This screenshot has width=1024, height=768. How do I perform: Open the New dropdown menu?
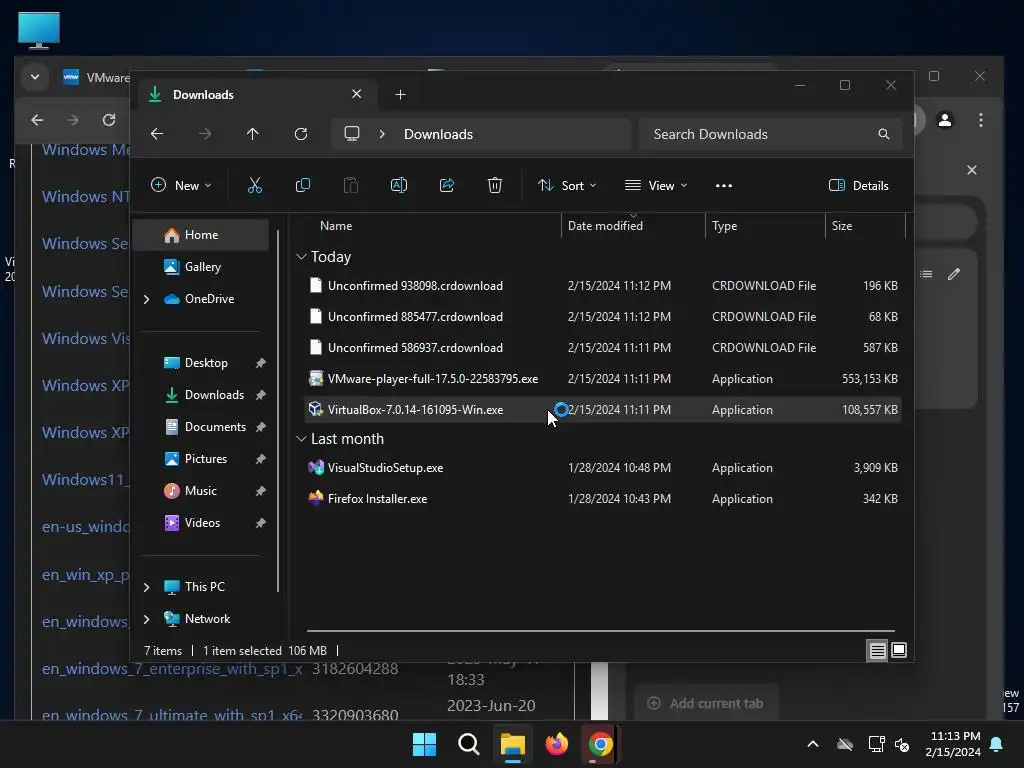pyautogui.click(x=181, y=185)
